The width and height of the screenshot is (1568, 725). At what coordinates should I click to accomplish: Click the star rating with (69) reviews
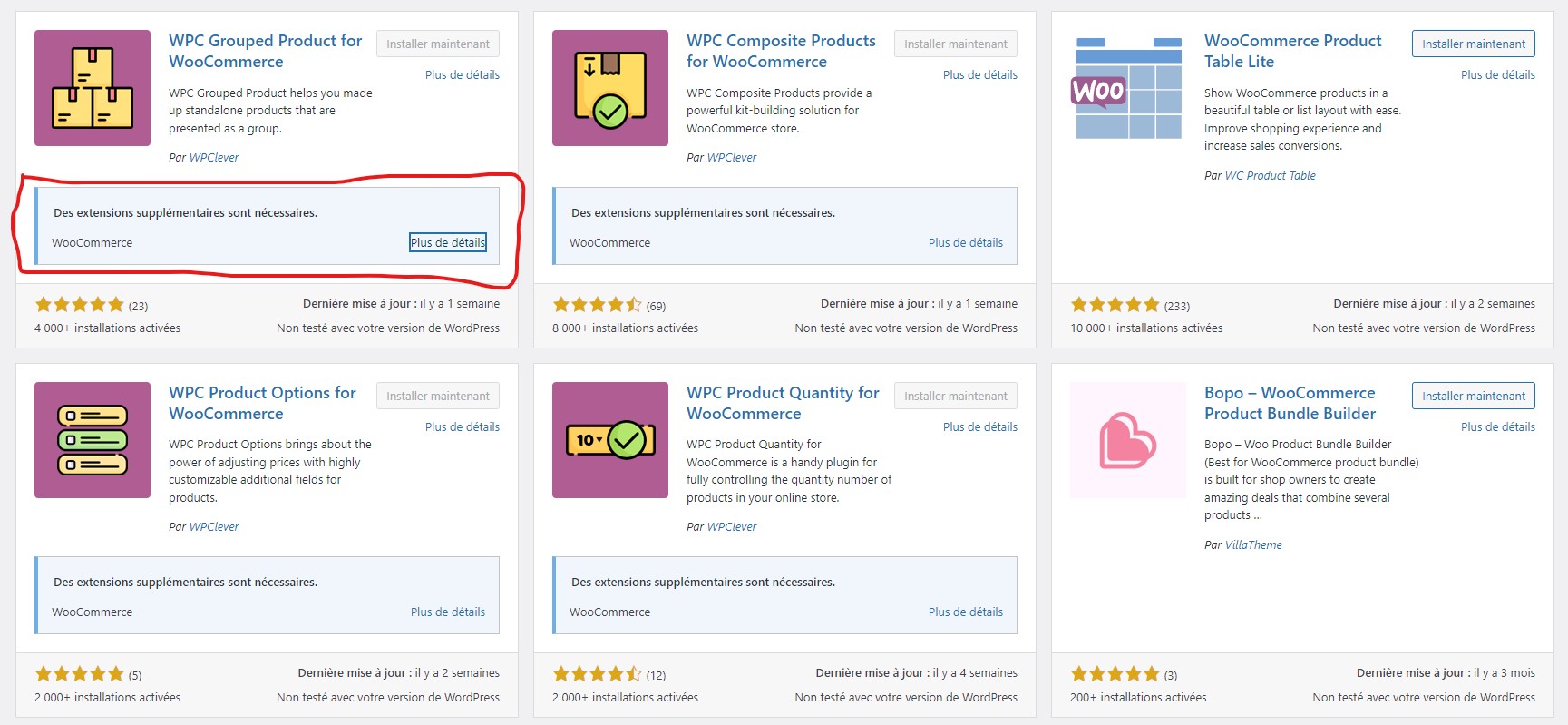pos(597,305)
